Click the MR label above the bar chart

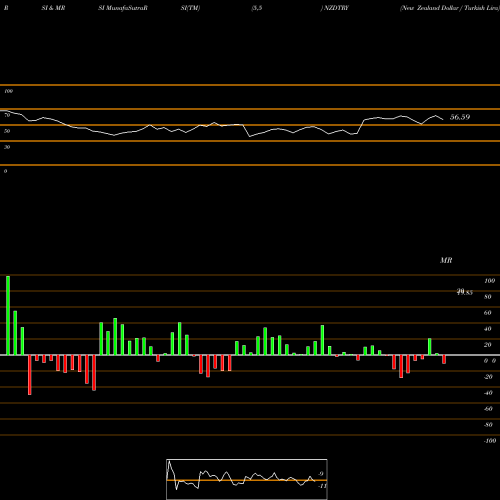click(x=446, y=260)
